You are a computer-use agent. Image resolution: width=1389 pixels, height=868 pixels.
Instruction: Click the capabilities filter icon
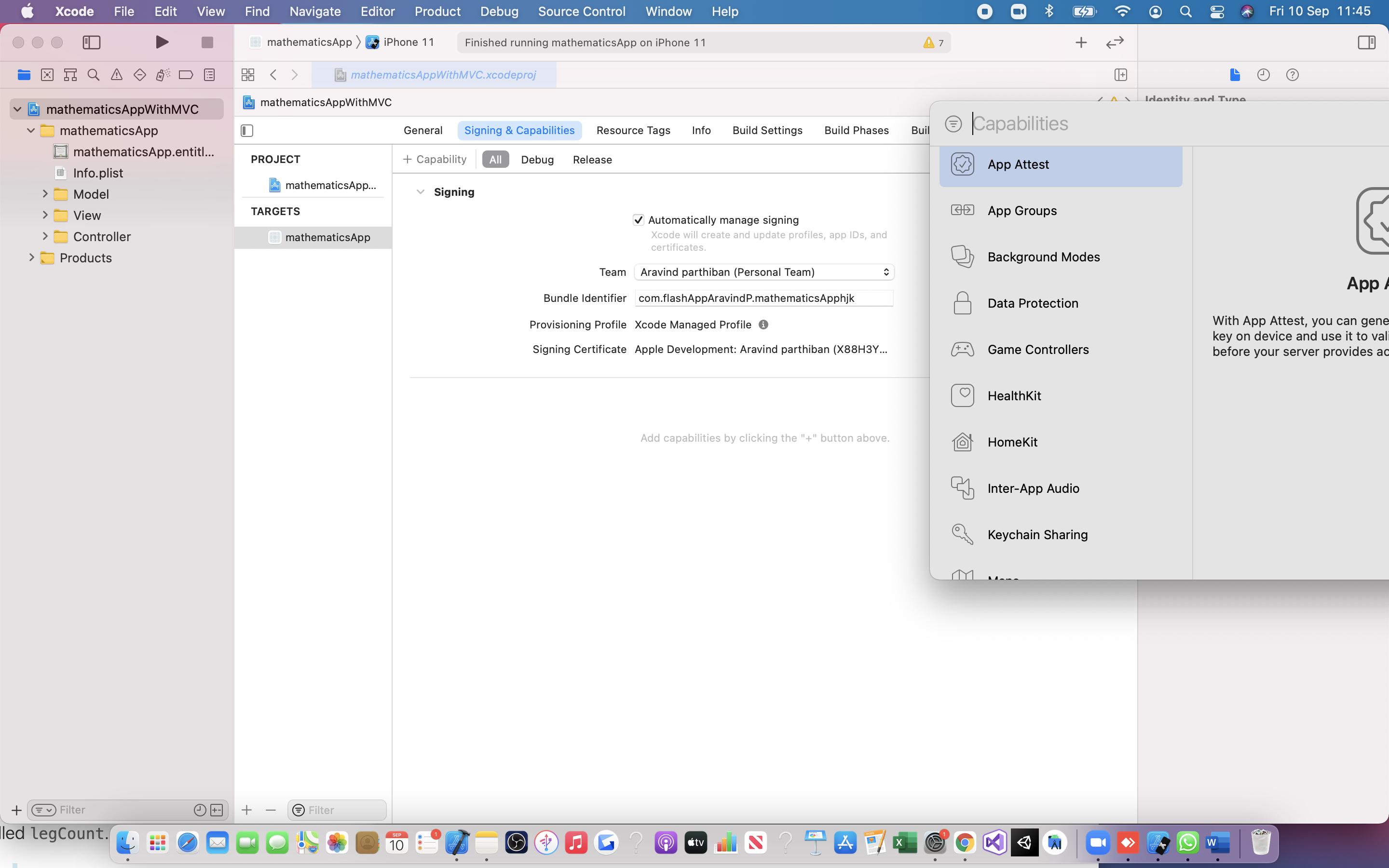point(953,123)
